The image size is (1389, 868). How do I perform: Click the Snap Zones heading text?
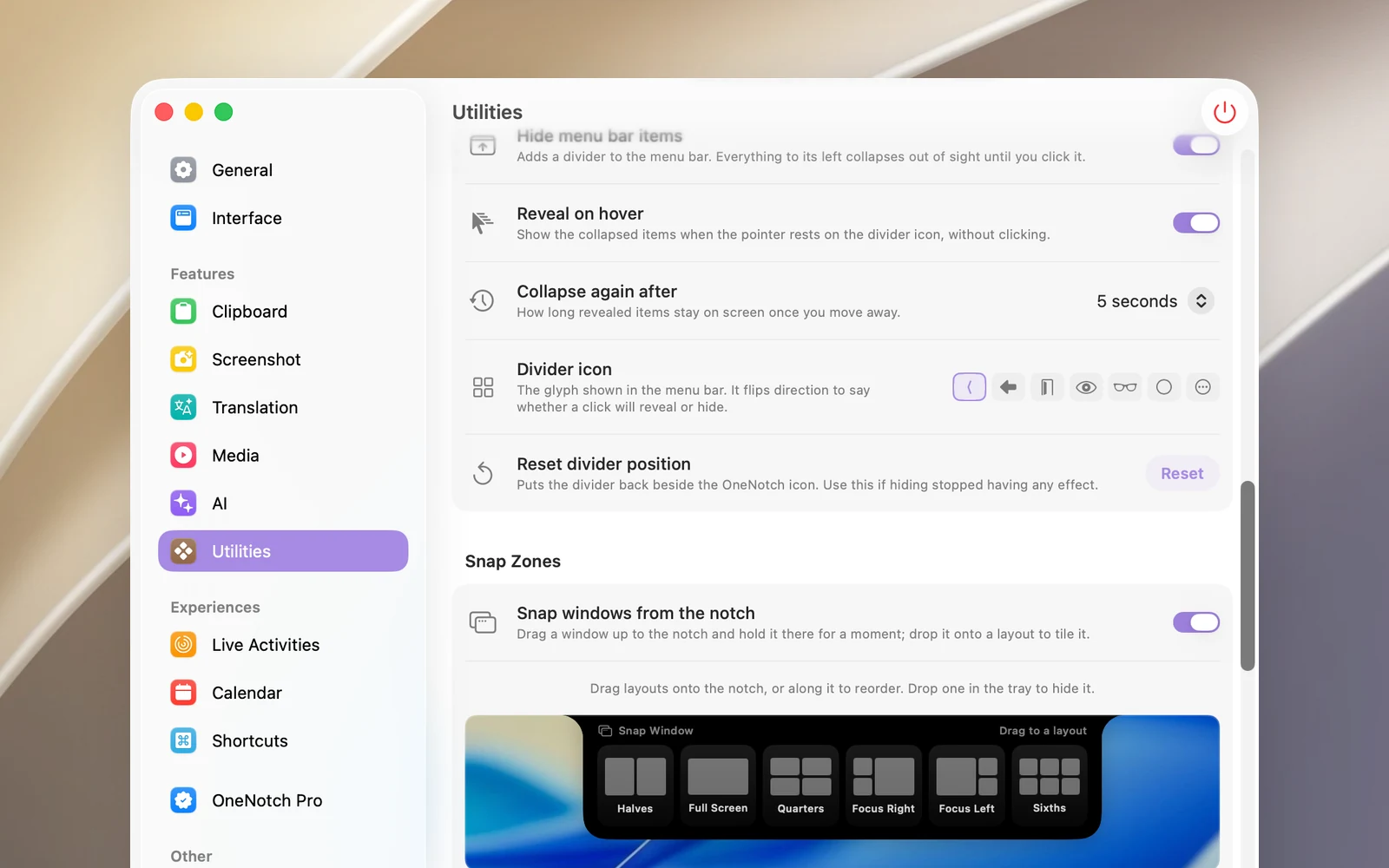point(512,562)
